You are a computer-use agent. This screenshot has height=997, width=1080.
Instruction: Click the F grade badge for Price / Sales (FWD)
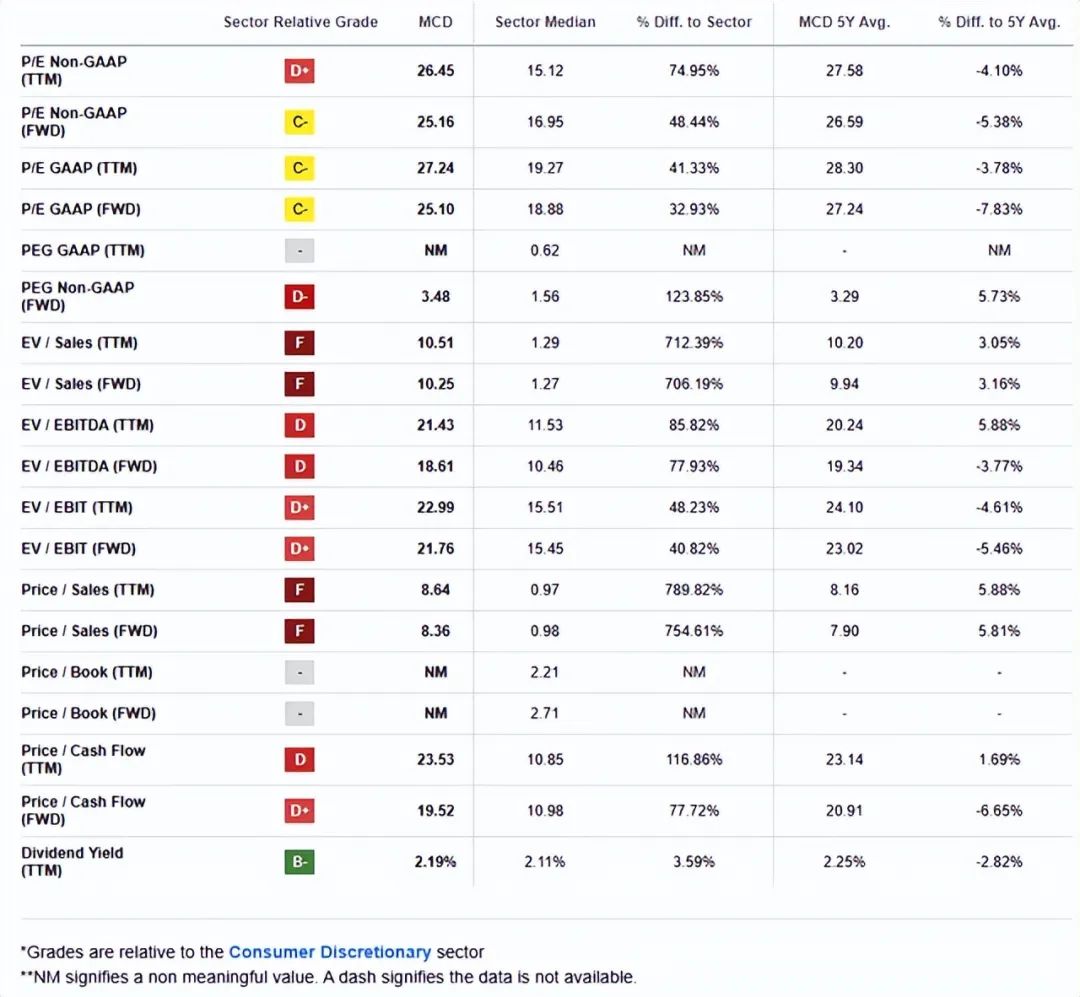point(299,631)
